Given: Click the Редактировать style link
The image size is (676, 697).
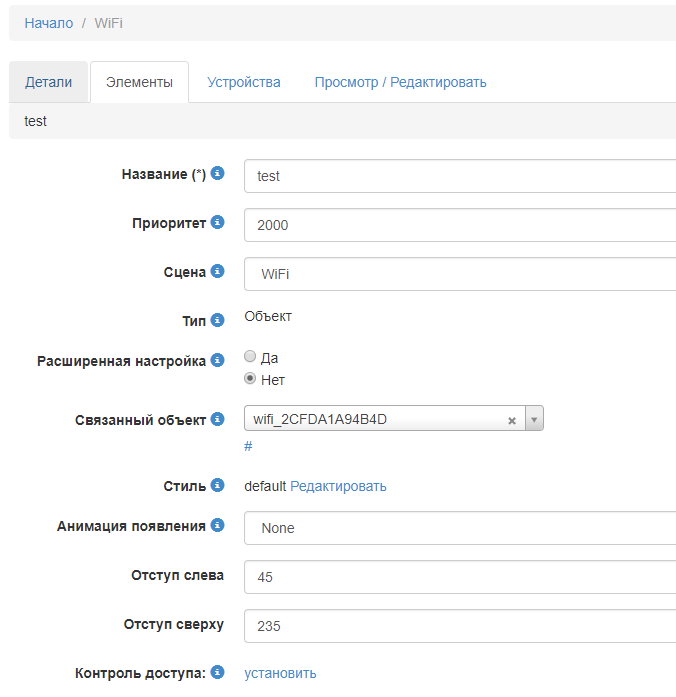Looking at the screenshot, I should click(338, 487).
